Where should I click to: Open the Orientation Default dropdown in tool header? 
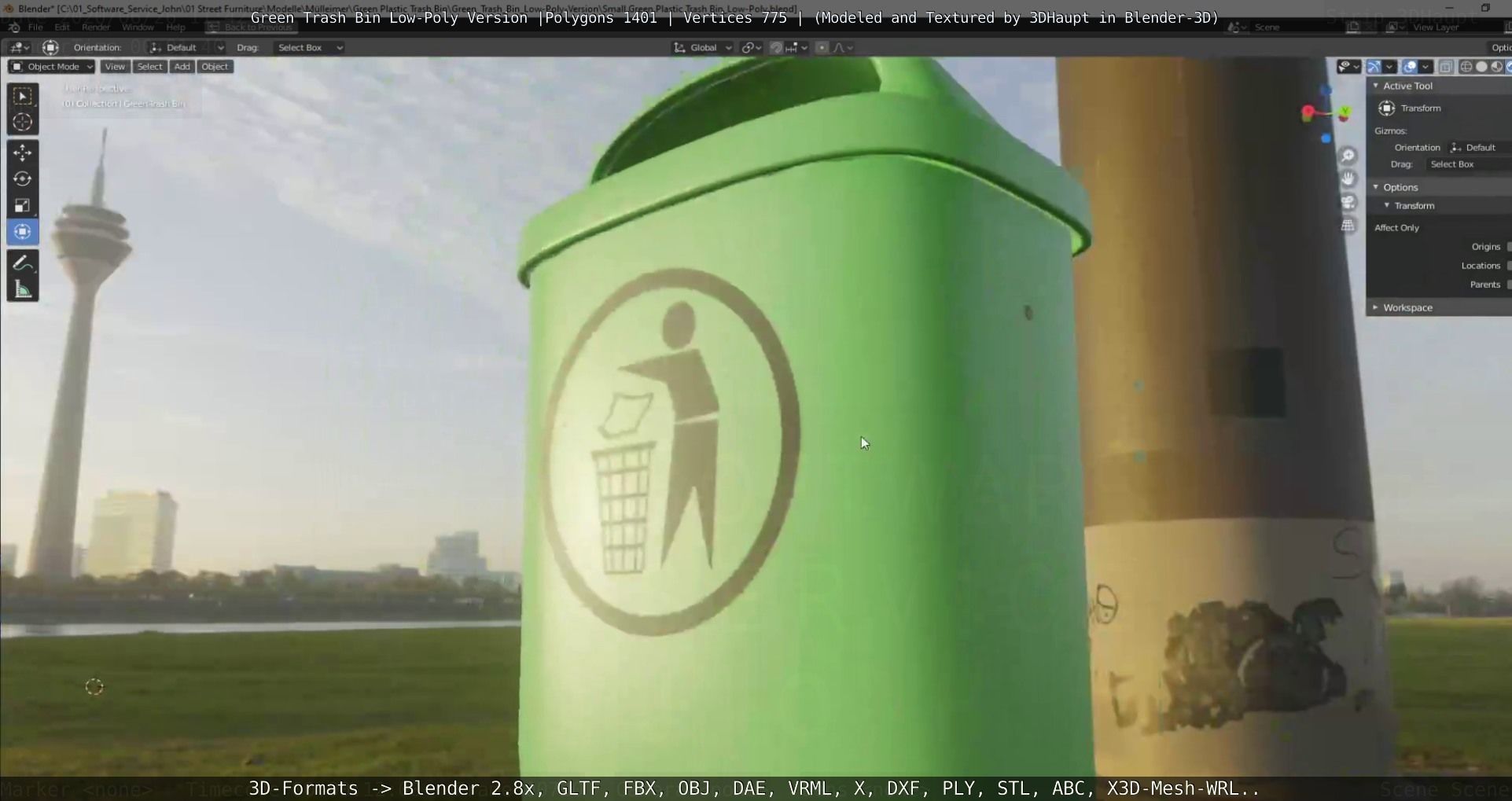click(x=186, y=47)
